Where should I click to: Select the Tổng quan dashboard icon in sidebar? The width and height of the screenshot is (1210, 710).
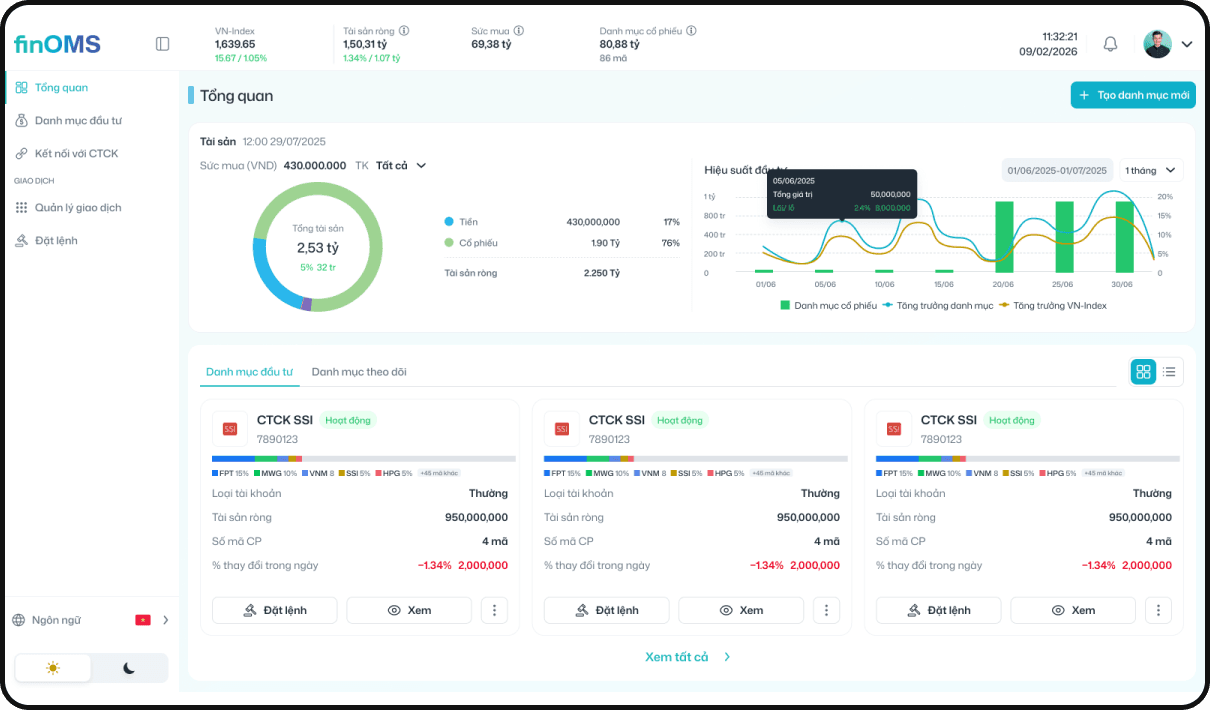[x=20, y=87]
